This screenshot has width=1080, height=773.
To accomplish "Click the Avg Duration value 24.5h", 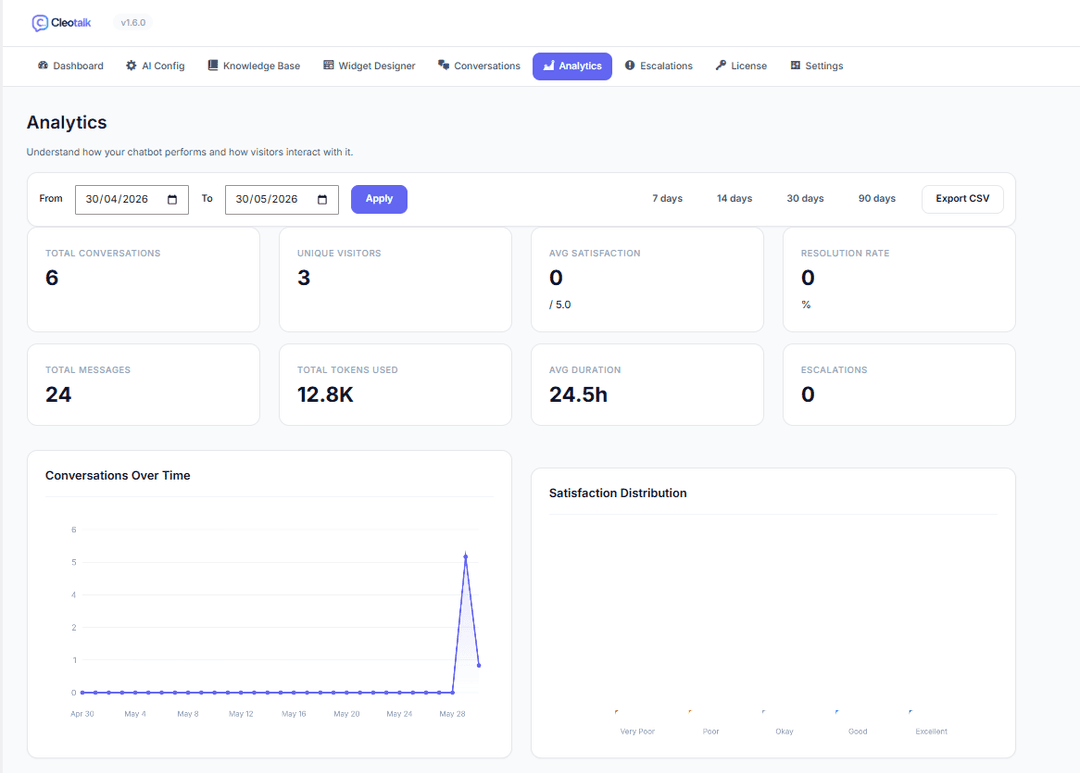I will point(578,395).
